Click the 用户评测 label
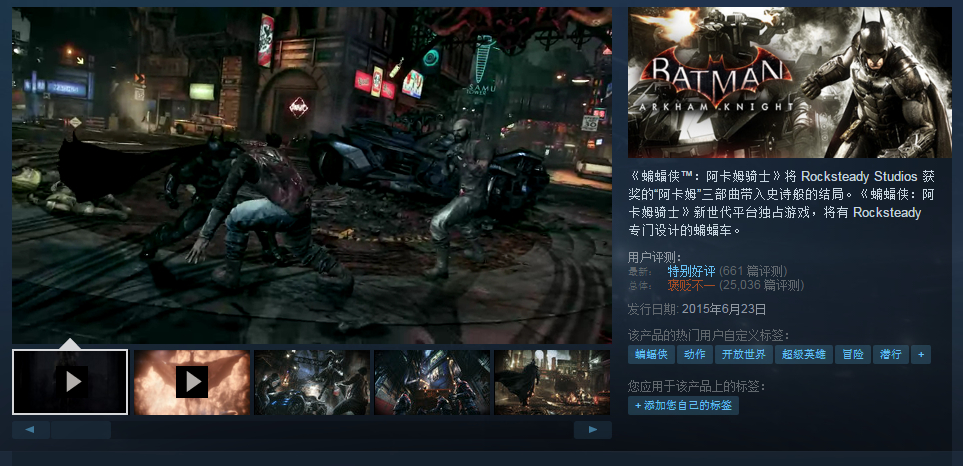963x466 pixels. tap(655, 257)
